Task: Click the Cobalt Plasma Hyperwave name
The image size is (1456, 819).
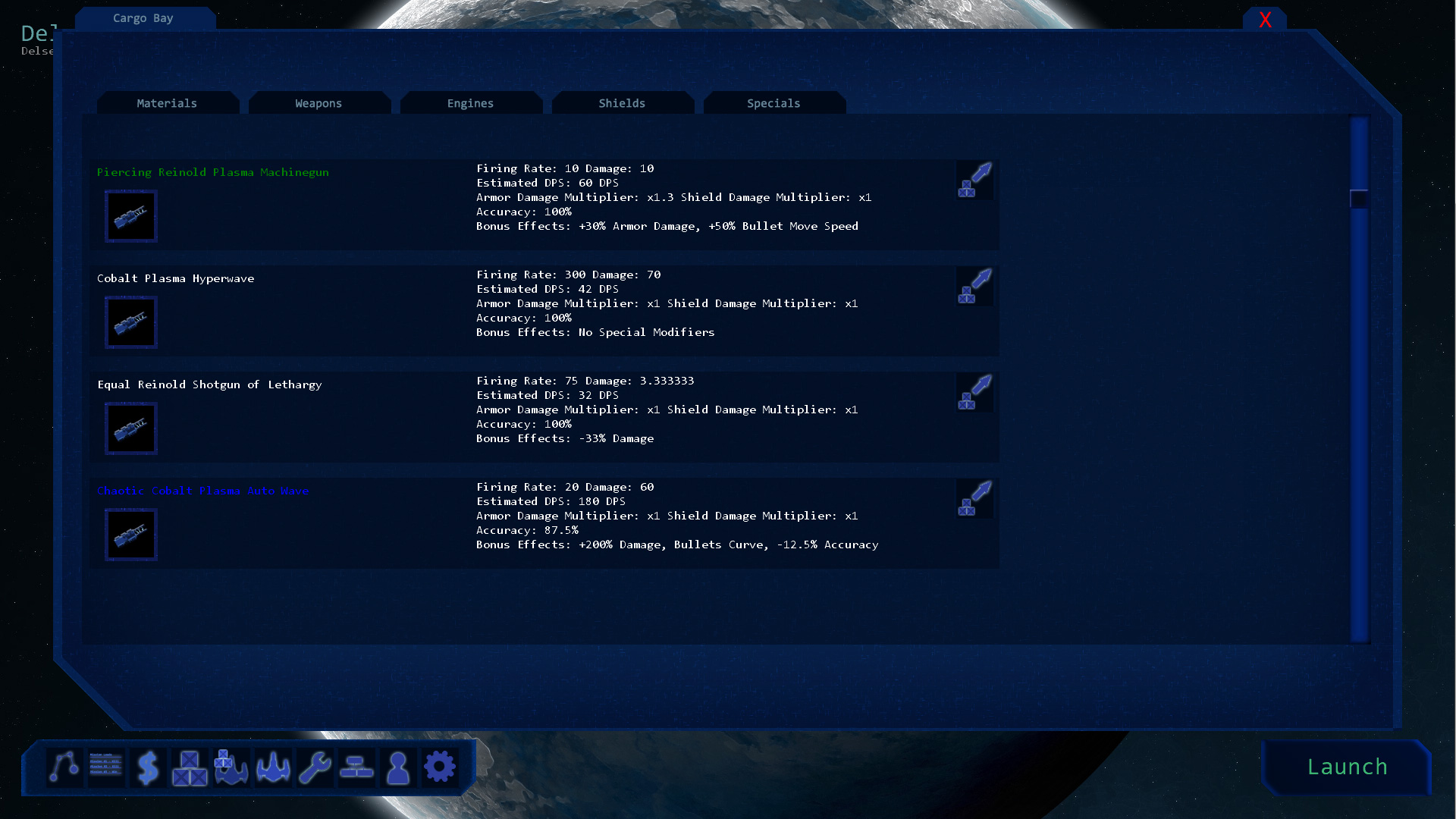Action: [x=176, y=278]
